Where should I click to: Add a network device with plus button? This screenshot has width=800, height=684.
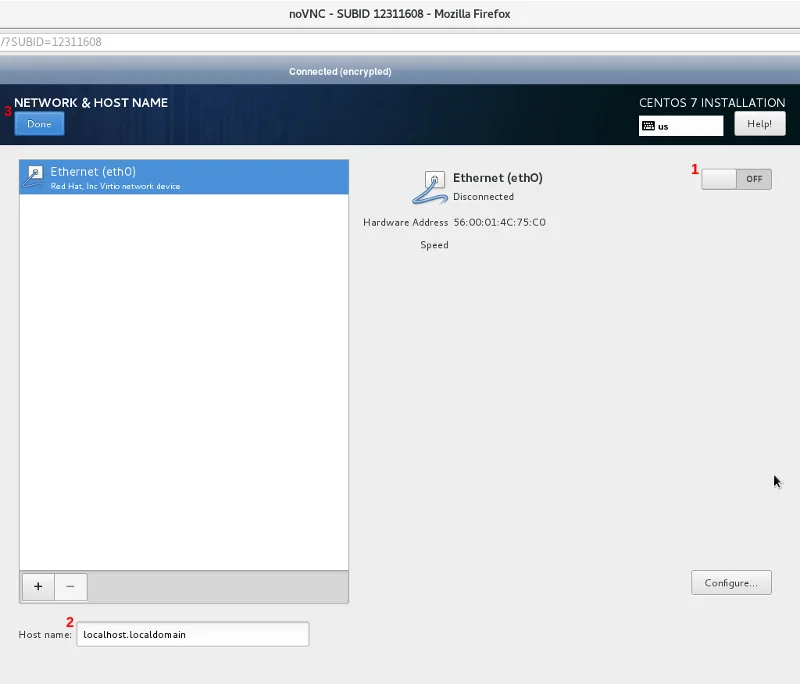point(38,587)
